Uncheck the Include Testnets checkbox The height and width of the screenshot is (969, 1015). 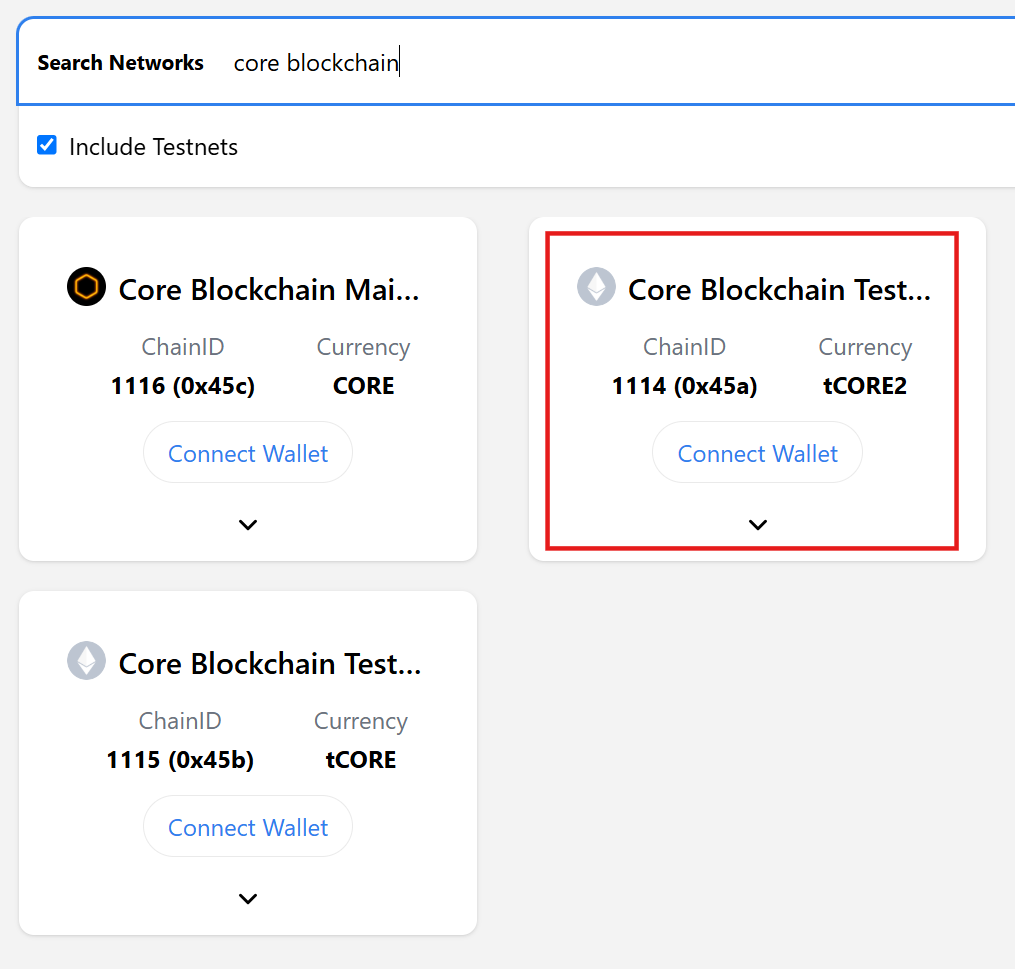pos(47,145)
